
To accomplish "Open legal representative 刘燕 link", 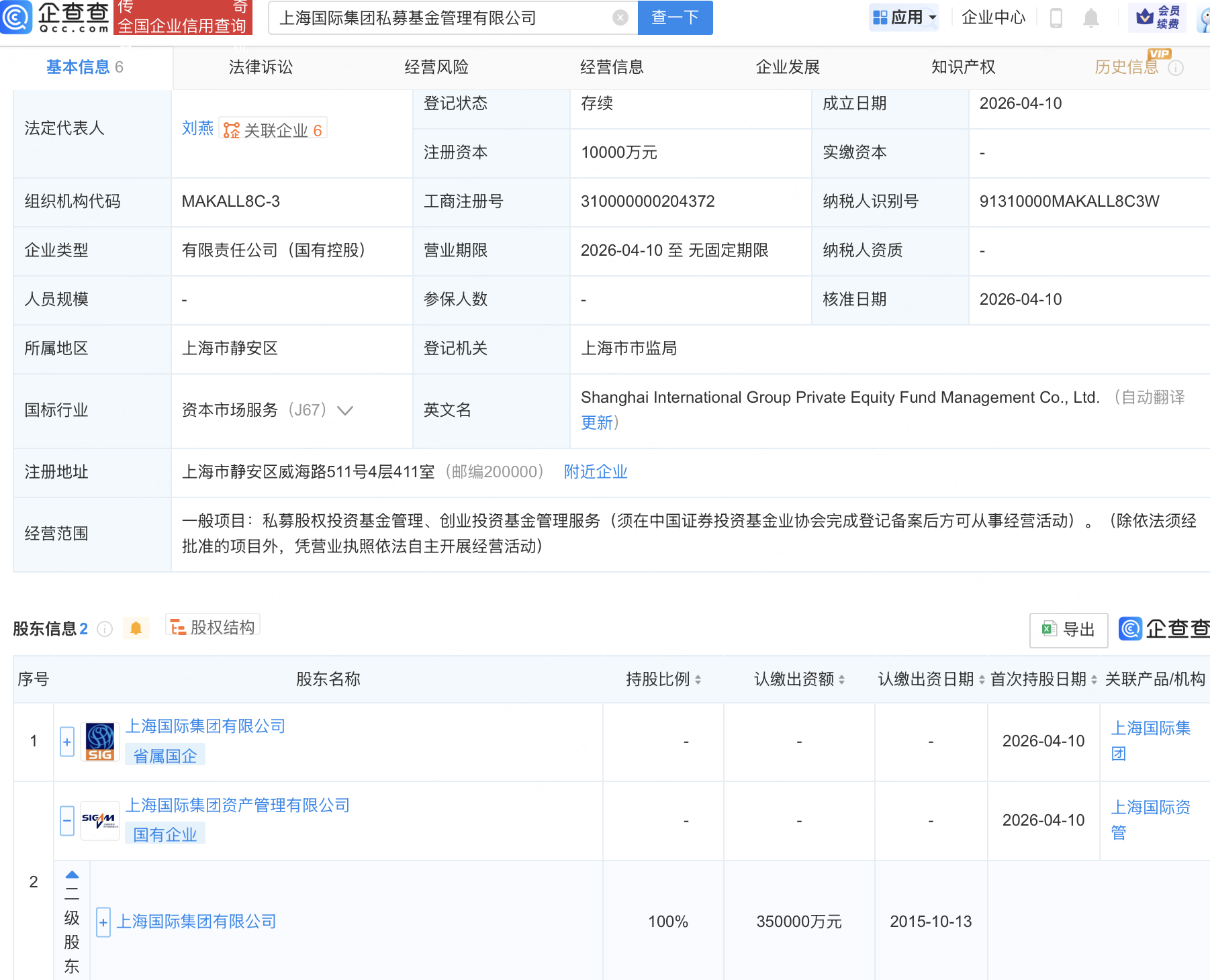I will [197, 128].
